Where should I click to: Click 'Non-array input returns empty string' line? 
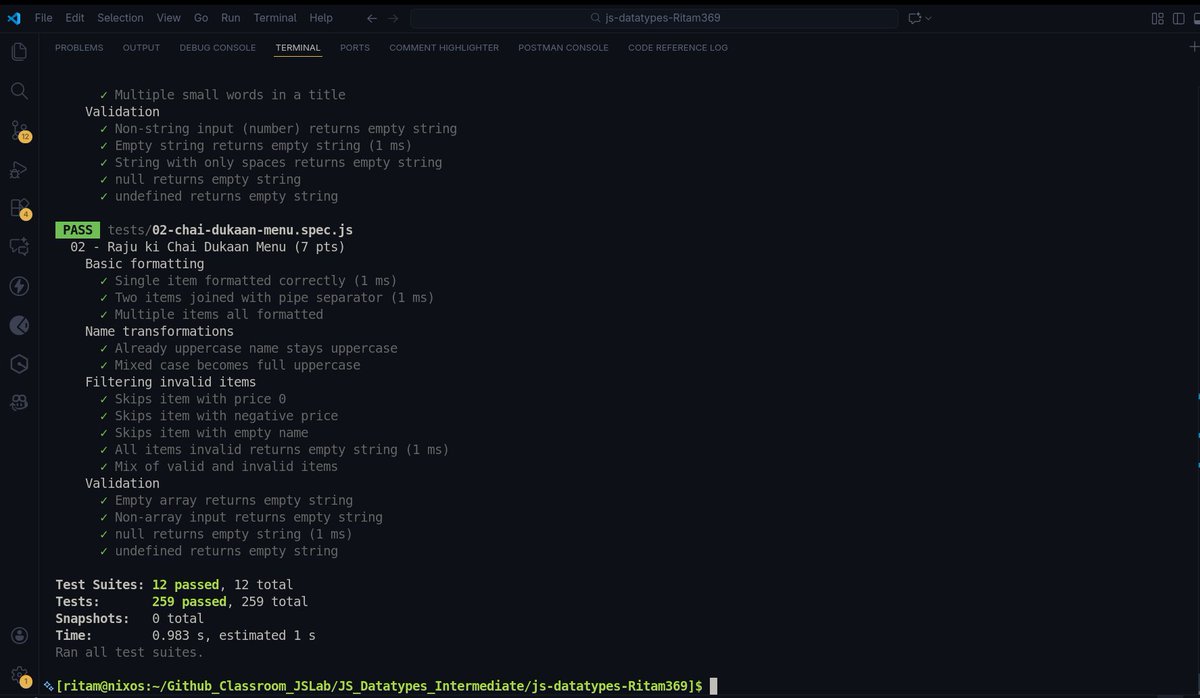tap(241, 517)
